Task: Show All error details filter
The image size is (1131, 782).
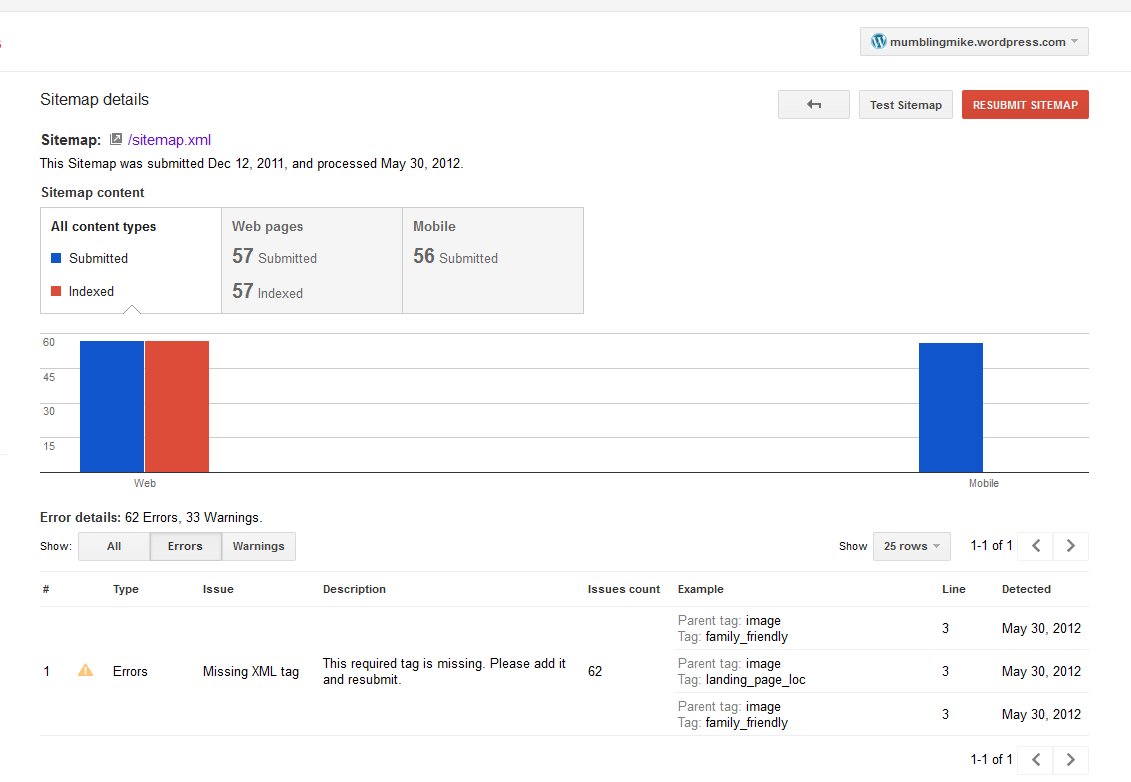Action: click(114, 546)
